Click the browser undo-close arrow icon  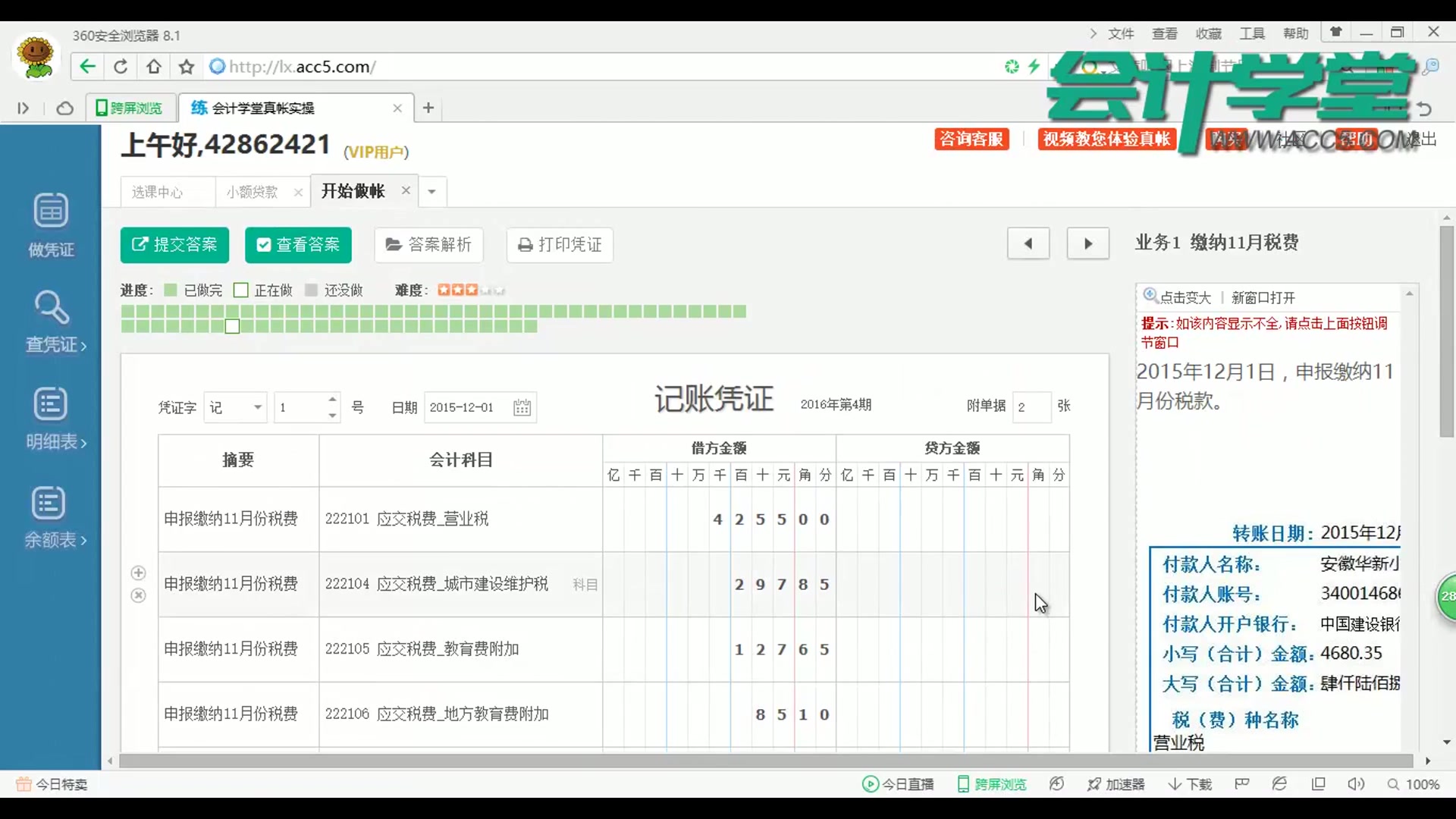(1424, 109)
